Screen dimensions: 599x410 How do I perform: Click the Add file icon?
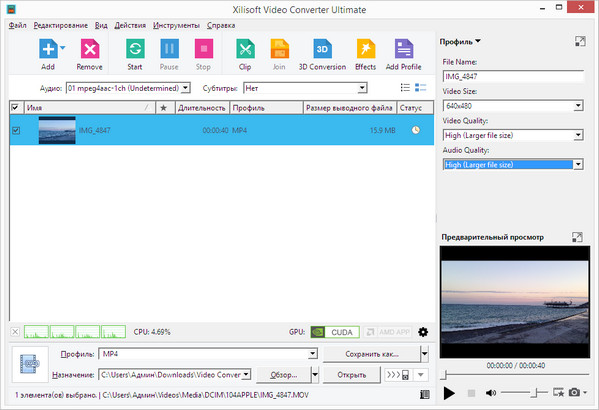[x=48, y=49]
